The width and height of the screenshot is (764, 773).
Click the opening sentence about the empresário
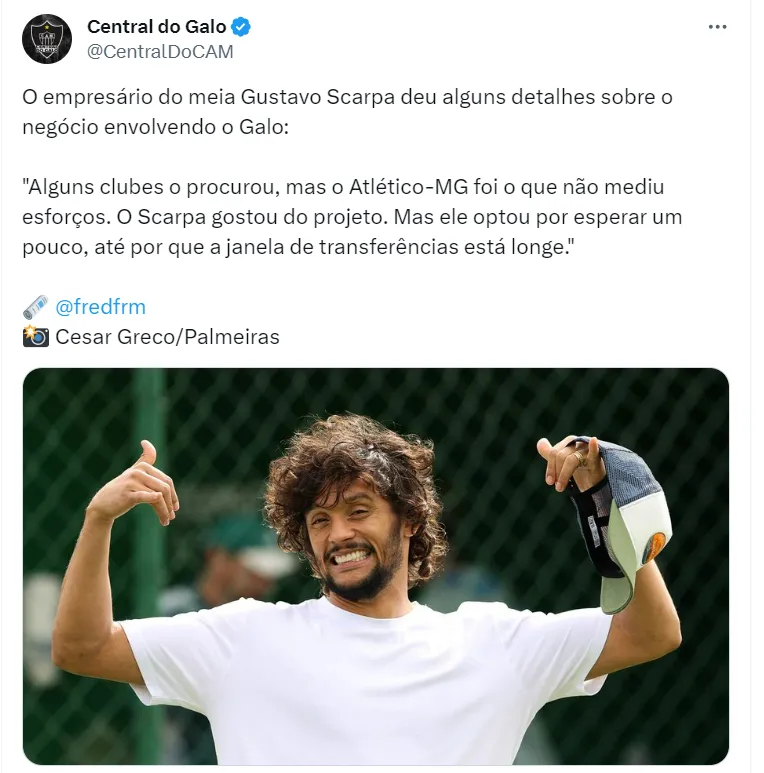click(347, 112)
